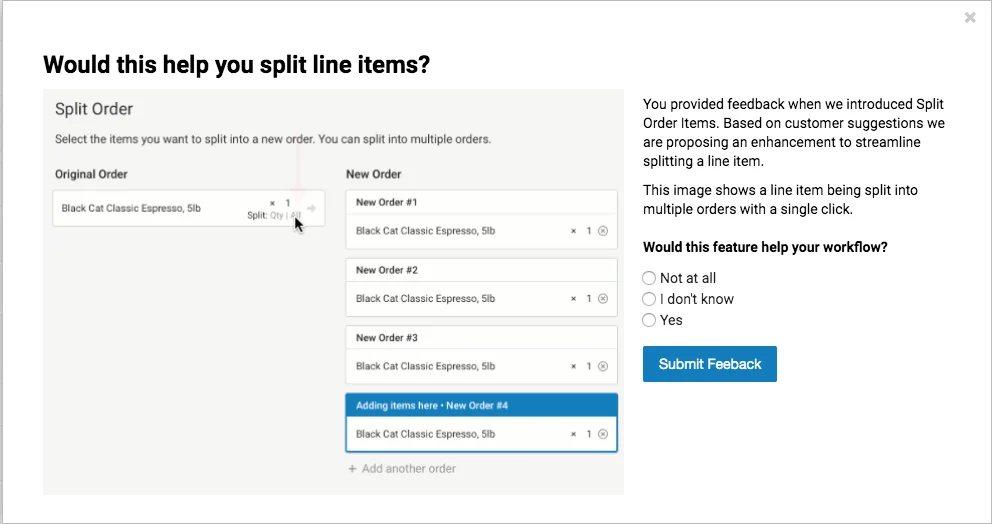Click the Black Cat Classic Espresso original order row
This screenshot has height=524, width=992.
click(189, 208)
